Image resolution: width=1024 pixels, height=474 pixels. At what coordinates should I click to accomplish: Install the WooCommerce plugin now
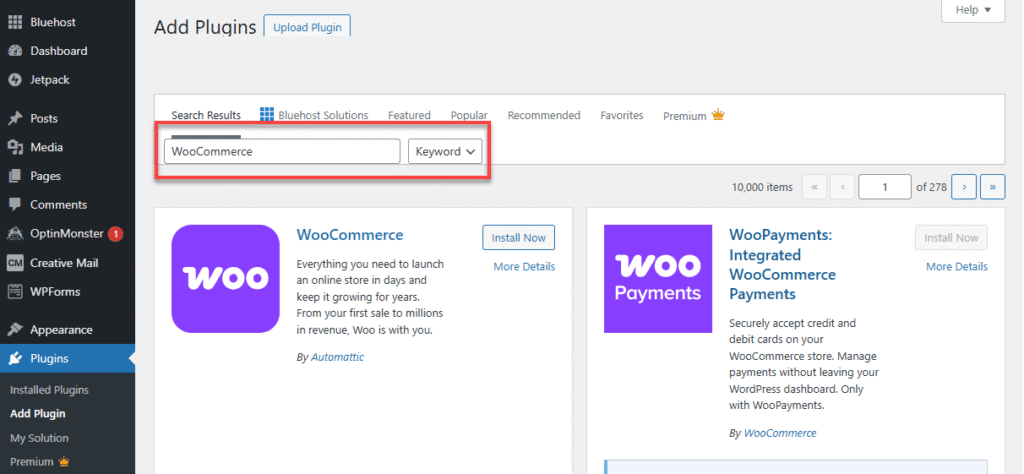(x=518, y=238)
